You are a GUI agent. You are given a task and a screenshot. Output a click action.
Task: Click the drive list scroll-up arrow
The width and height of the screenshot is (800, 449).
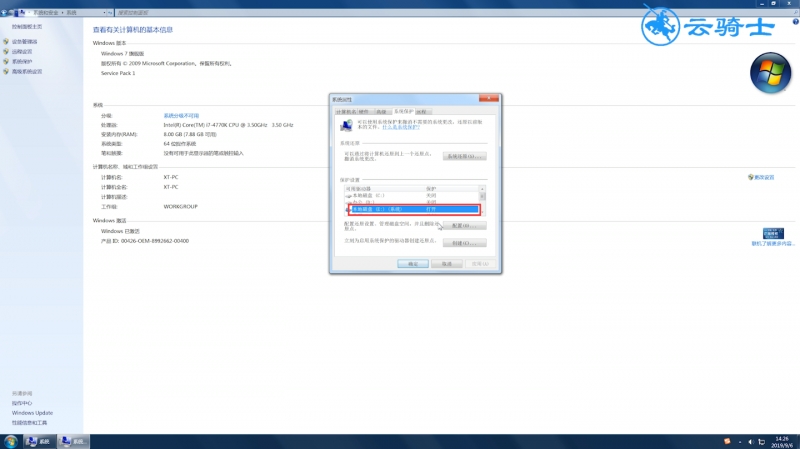482,189
